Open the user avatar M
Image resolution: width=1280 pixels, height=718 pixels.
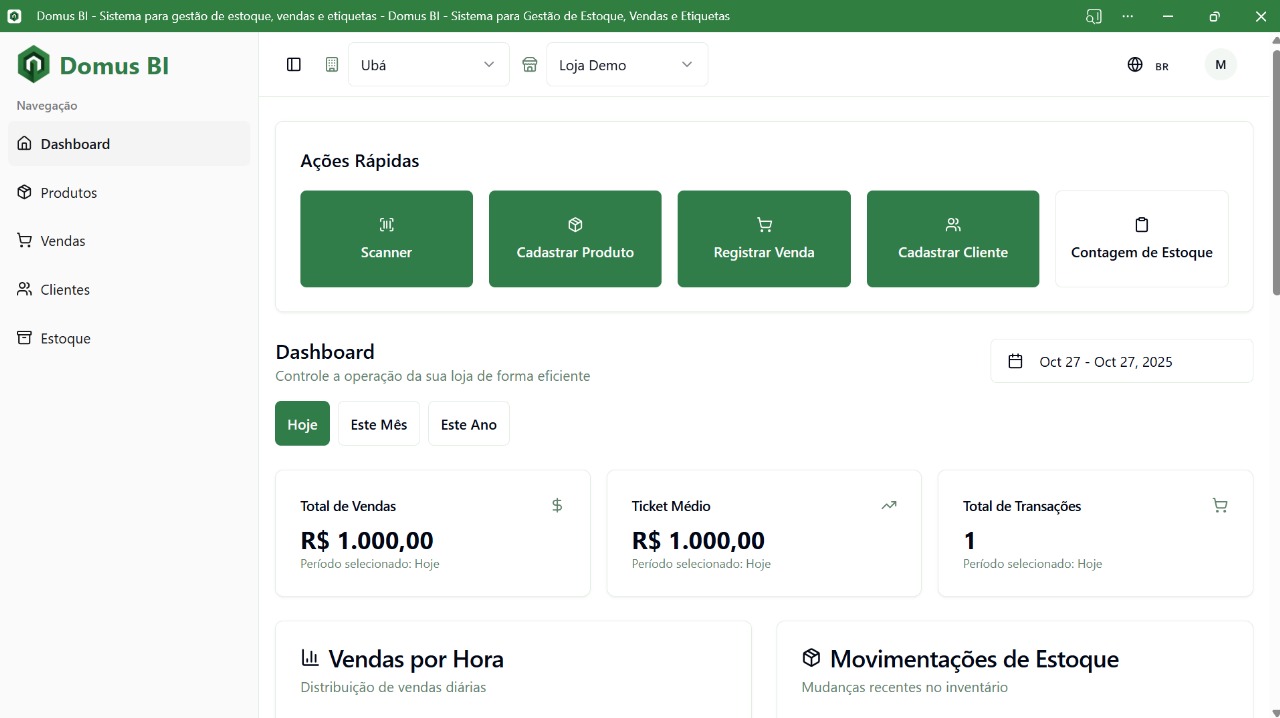tap(1220, 65)
